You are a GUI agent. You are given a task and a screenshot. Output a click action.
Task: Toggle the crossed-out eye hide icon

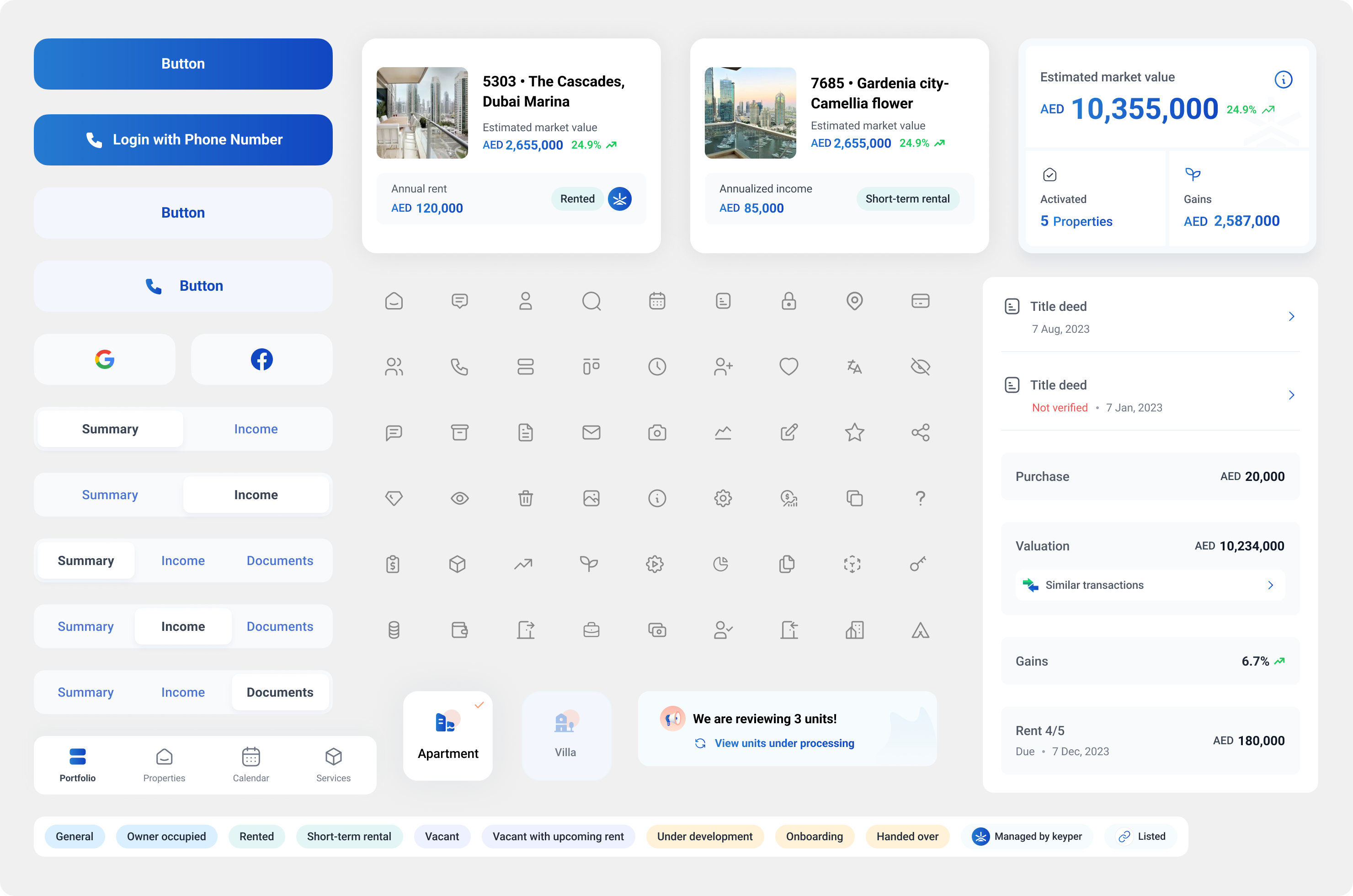point(921,366)
